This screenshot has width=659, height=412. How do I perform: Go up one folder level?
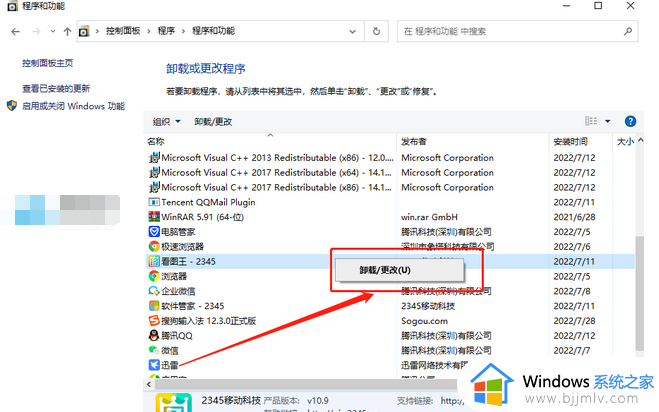coord(67,32)
